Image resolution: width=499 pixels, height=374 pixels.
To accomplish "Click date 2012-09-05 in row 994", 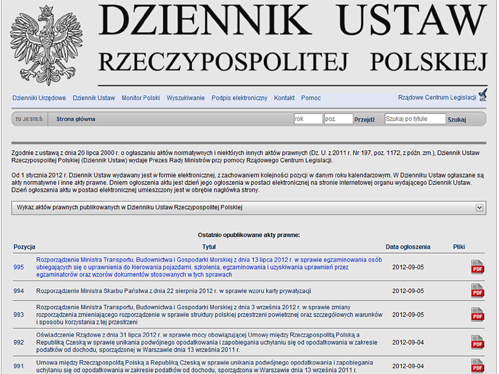I will tap(408, 291).
